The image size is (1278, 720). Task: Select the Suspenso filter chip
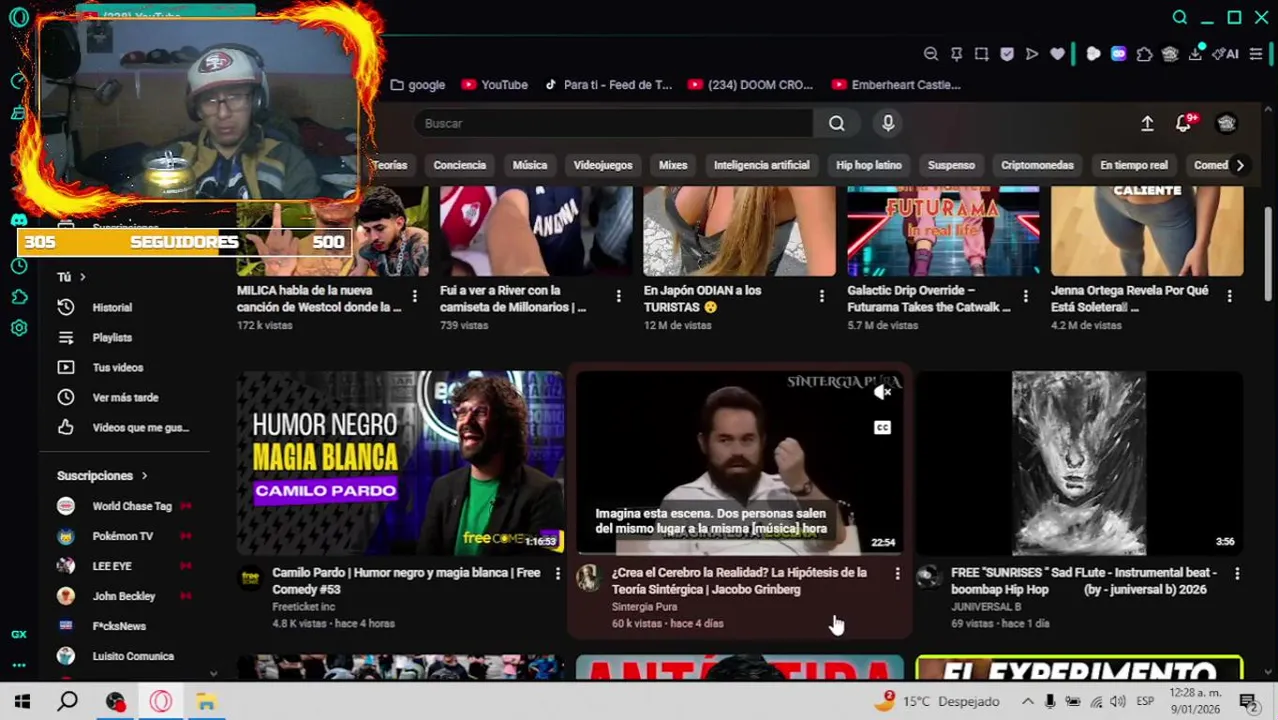click(x=951, y=165)
